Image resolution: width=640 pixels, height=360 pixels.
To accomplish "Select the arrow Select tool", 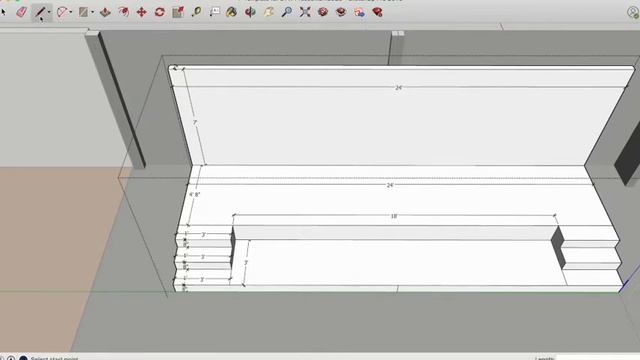I will point(3,12).
